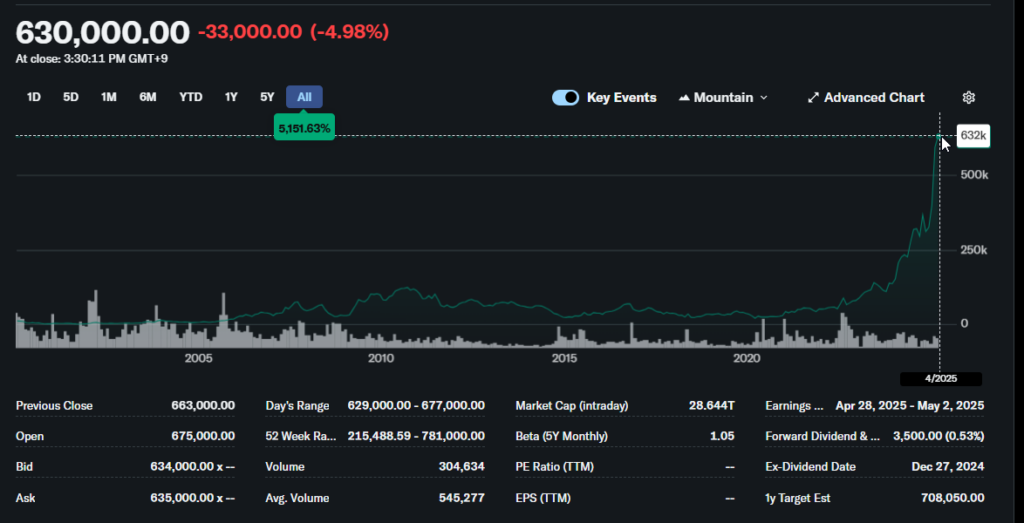This screenshot has width=1024, height=523.
Task: Click the 632k price label on chart
Action: pyautogui.click(x=973, y=135)
